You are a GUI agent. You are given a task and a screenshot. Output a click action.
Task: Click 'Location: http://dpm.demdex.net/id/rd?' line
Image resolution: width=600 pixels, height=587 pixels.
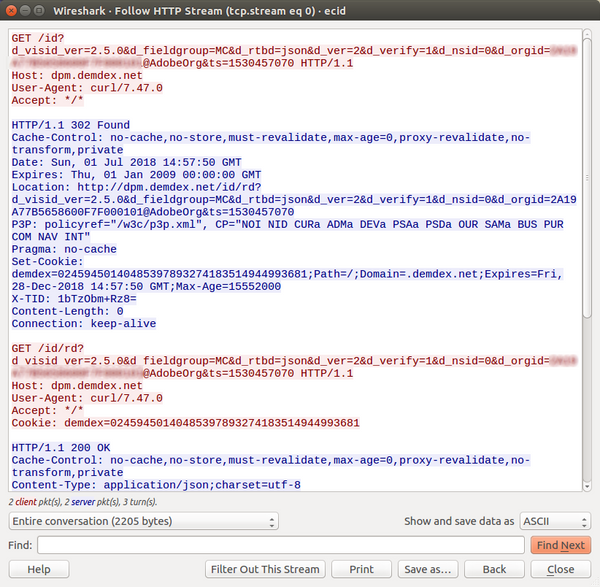tap(136, 187)
